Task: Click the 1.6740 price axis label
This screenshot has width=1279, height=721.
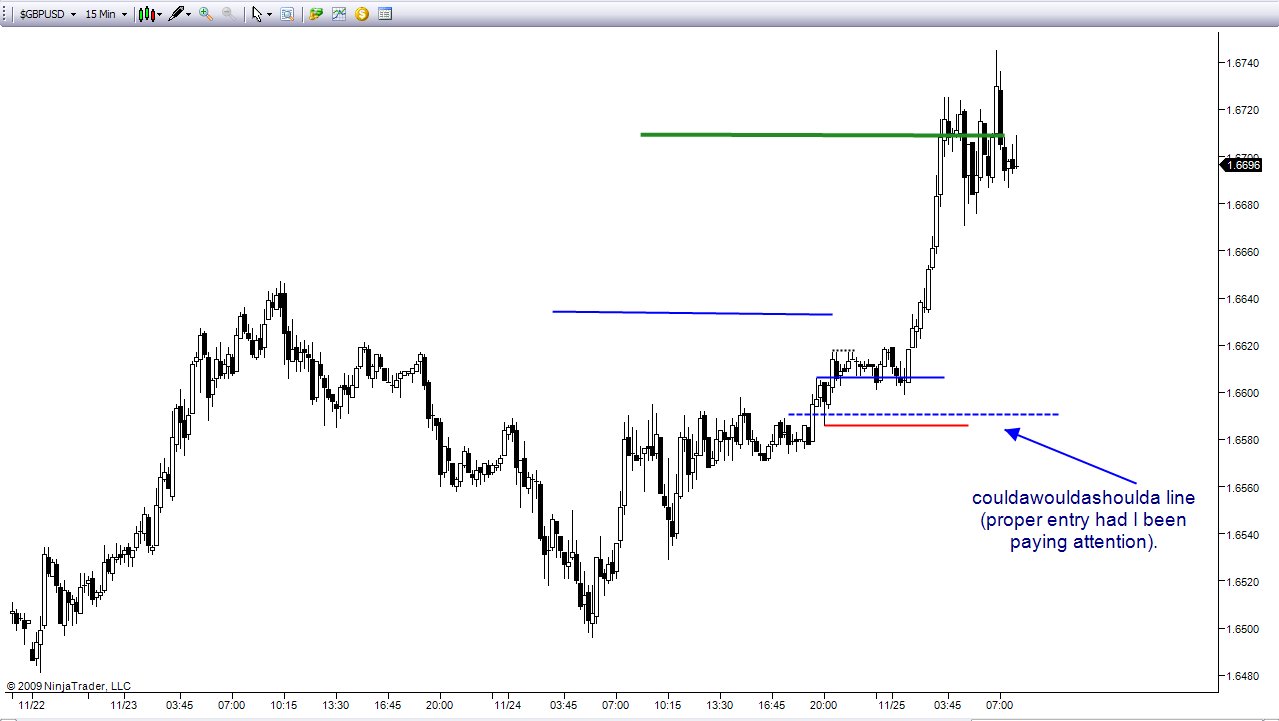Action: coord(1241,63)
